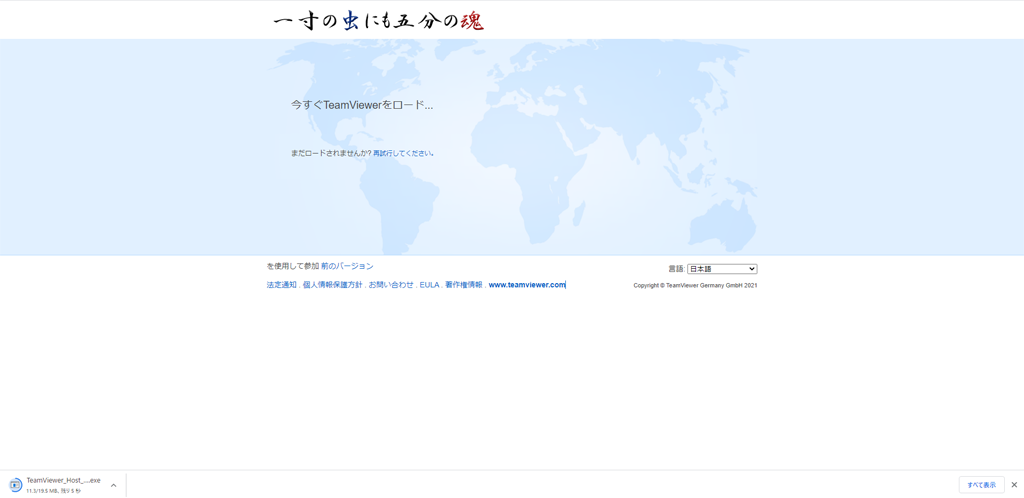The width and height of the screenshot is (1024, 498).
Task: Click the TeamViewer_Host_....exe file name
Action: (x=63, y=480)
